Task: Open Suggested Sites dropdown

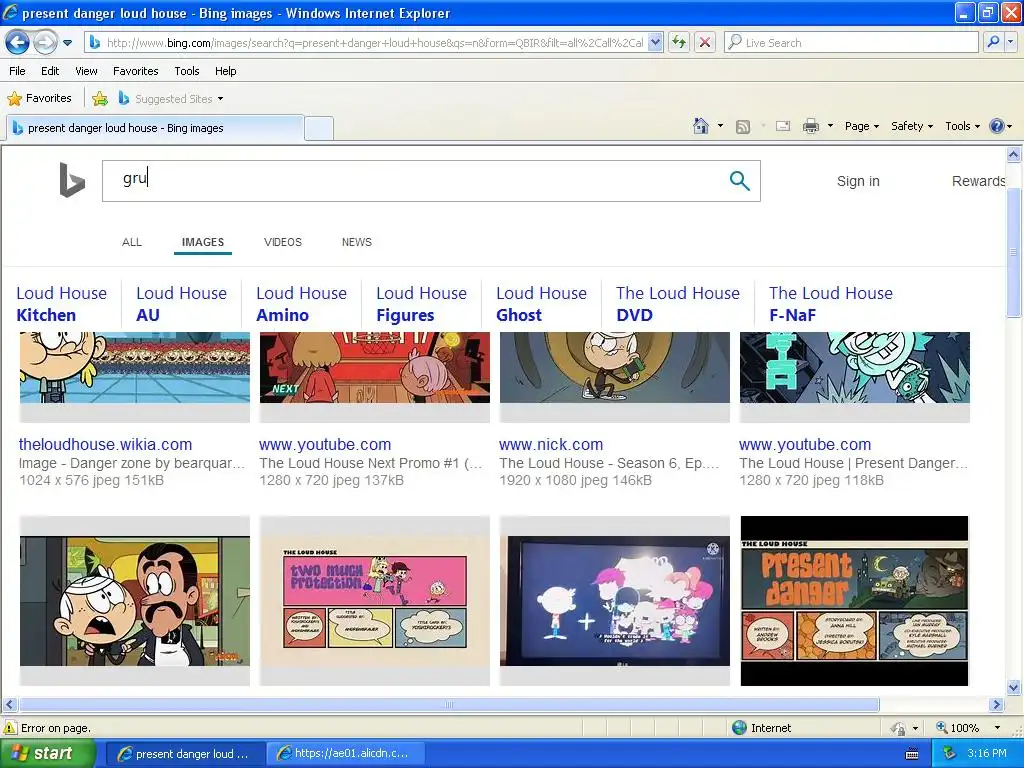Action: pyautogui.click(x=171, y=99)
